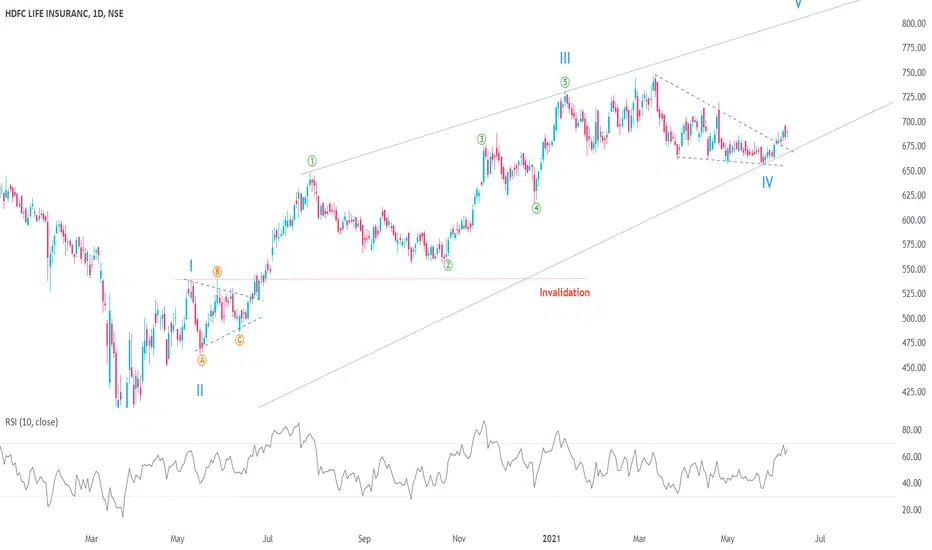932x550 pixels.
Task: Click the 2021 label on time axis
Action: tap(551, 539)
